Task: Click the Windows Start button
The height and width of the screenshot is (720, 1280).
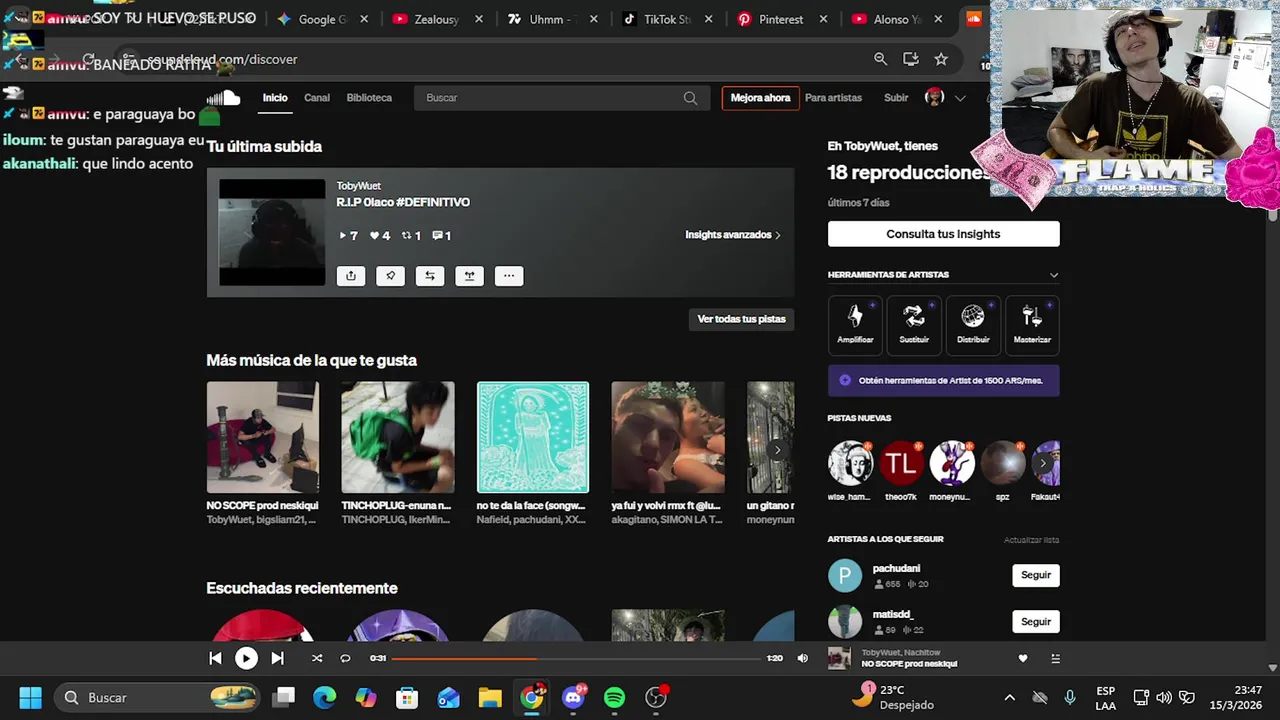Action: point(30,697)
